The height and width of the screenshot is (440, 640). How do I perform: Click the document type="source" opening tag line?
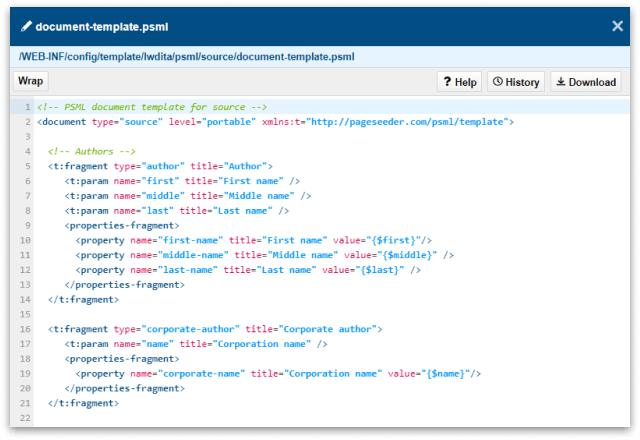tap(275, 122)
